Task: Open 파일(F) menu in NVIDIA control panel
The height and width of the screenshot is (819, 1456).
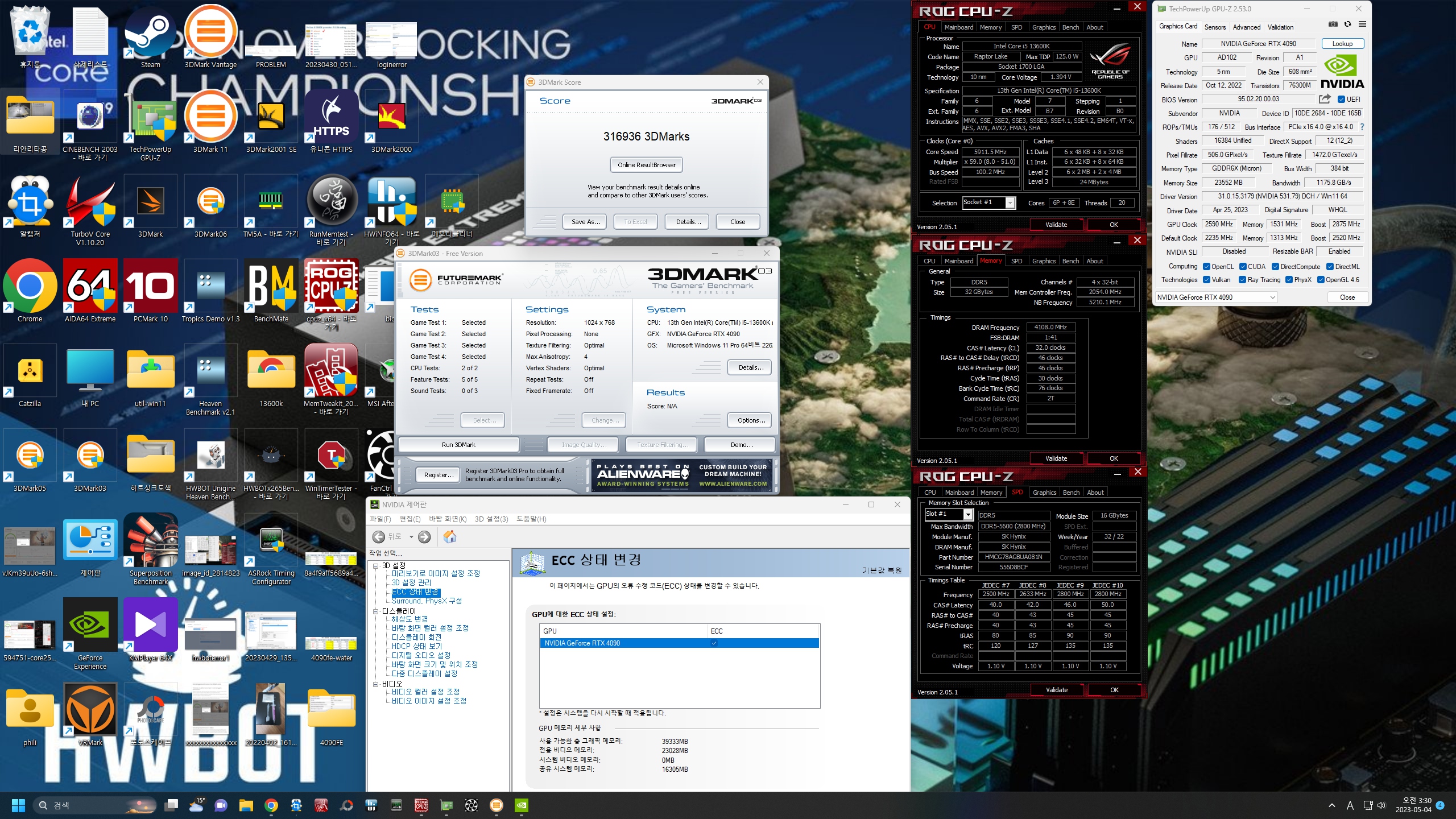Action: coord(380,519)
